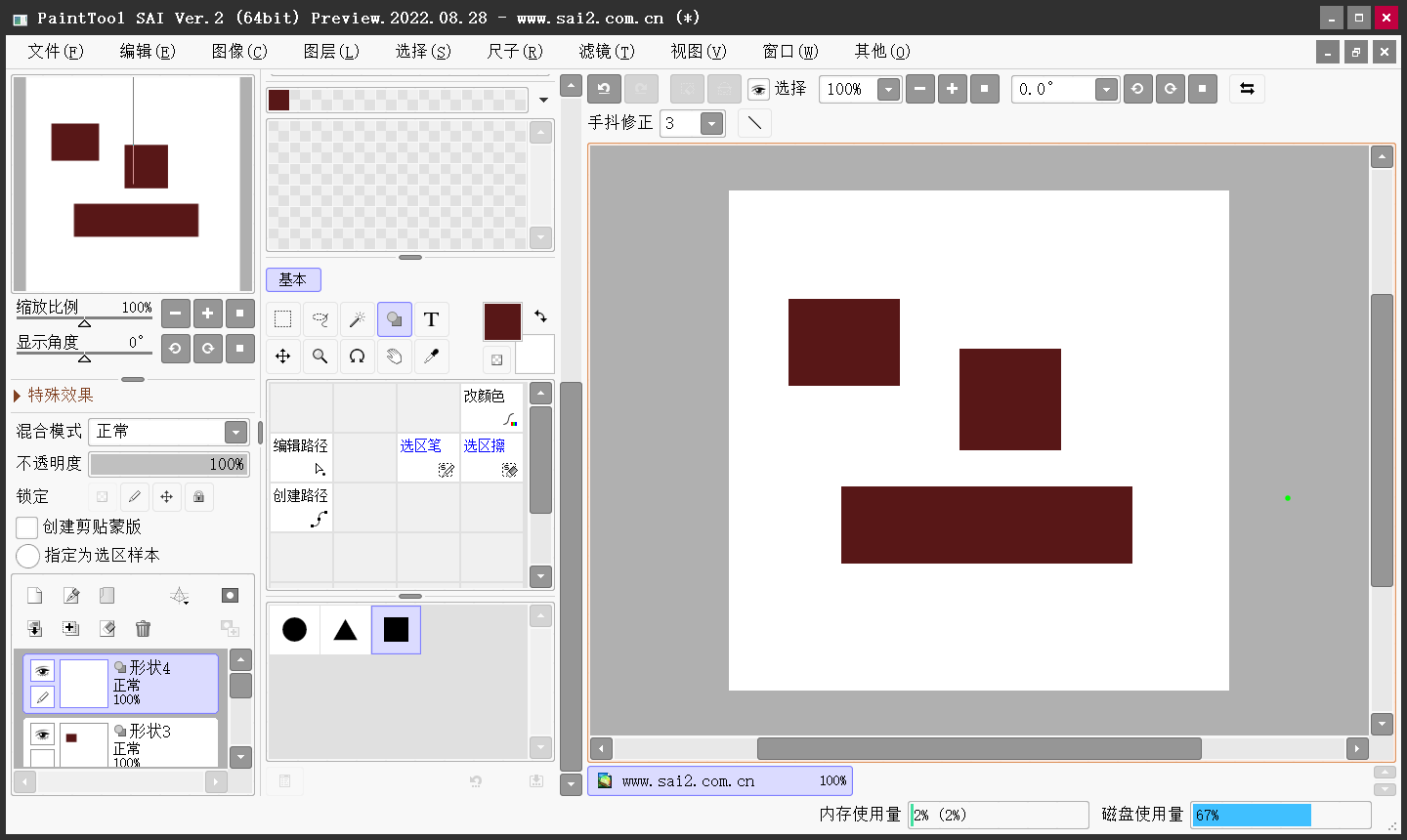Click the dark red foreground color swatch
1407x840 pixels.
[x=502, y=321]
